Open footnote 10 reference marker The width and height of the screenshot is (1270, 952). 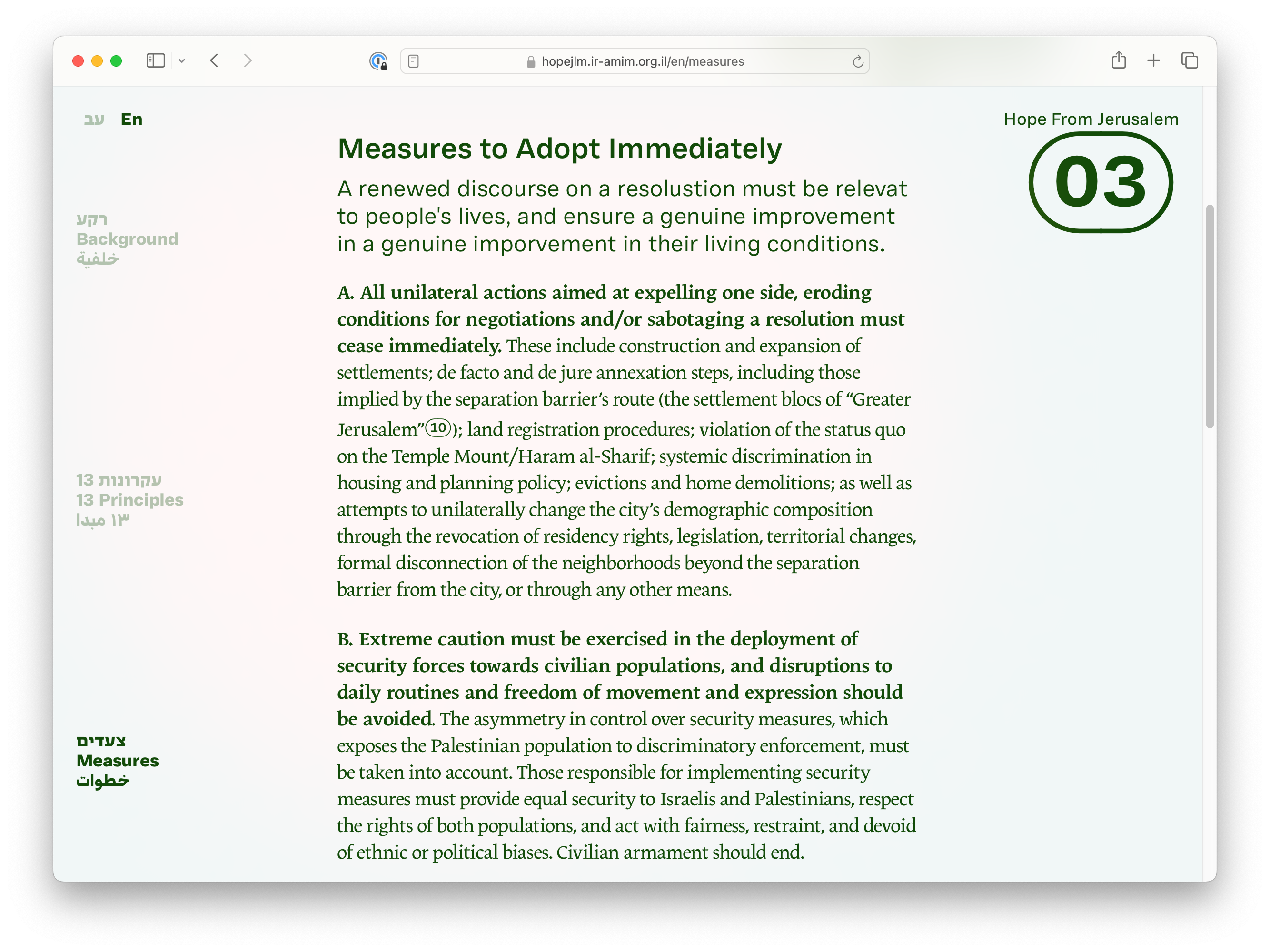click(x=438, y=428)
